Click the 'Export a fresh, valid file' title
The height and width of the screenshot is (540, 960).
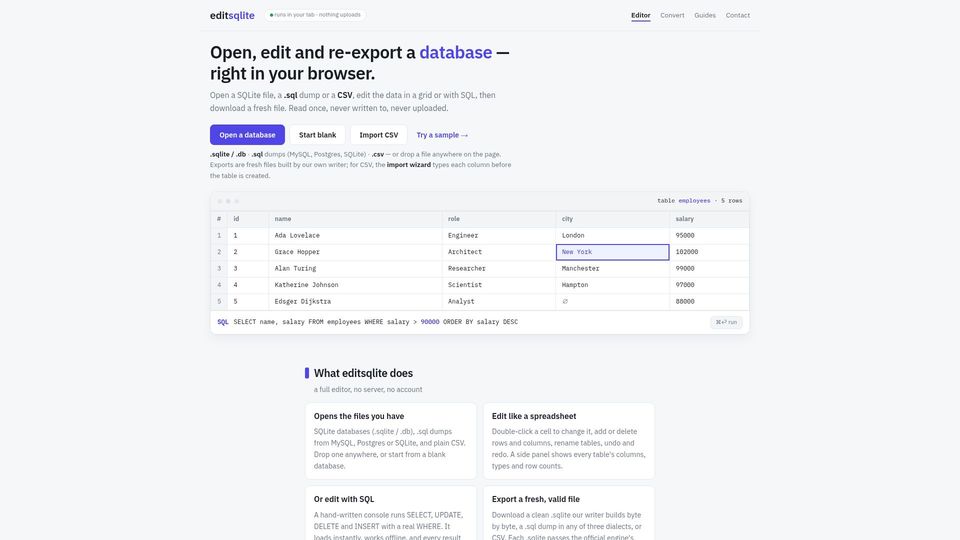coord(536,499)
